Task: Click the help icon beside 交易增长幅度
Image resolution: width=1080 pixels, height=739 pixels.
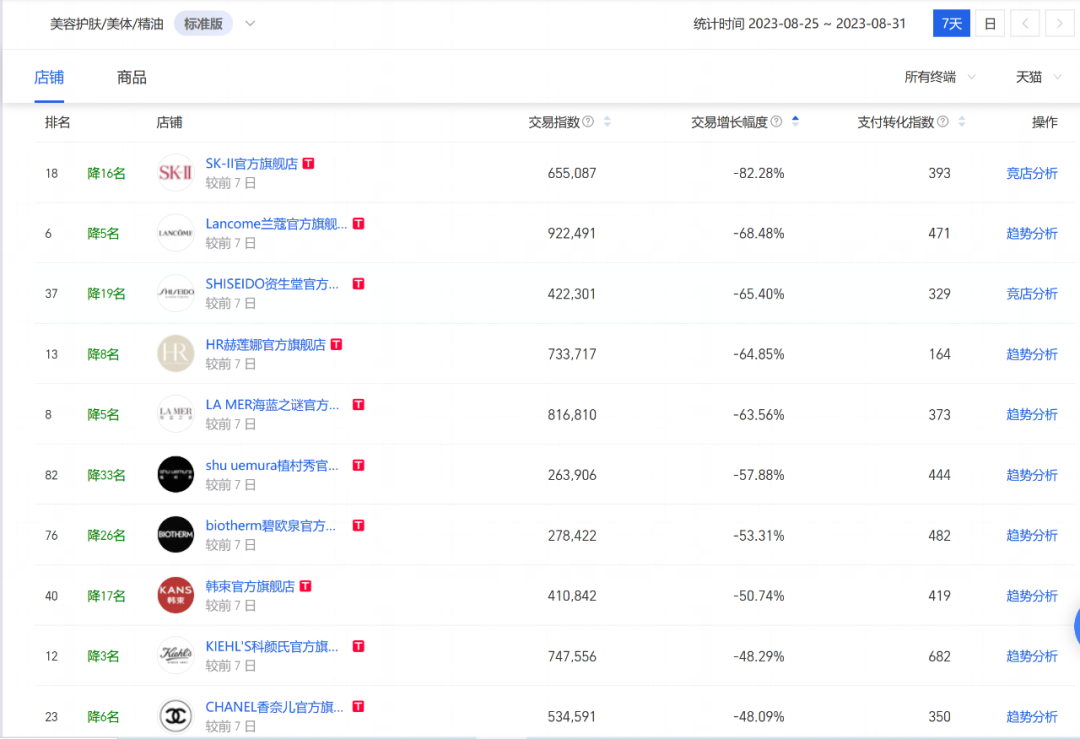Action: tap(776, 122)
